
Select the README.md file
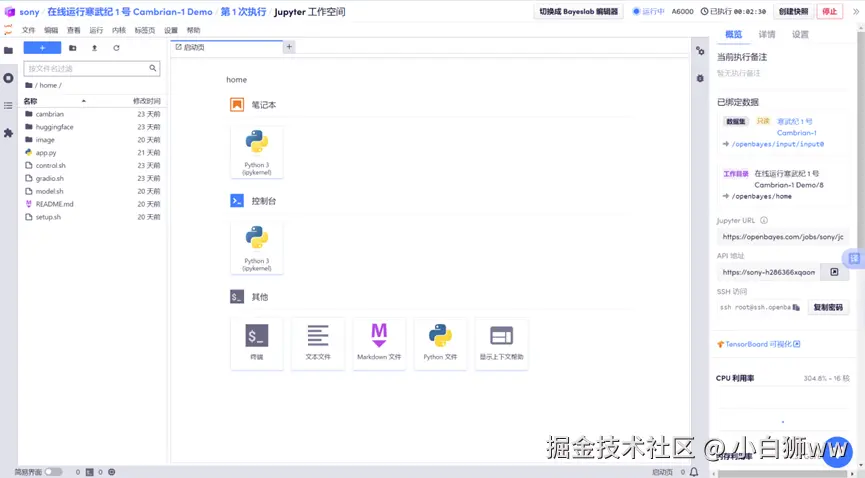tap(93, 204)
